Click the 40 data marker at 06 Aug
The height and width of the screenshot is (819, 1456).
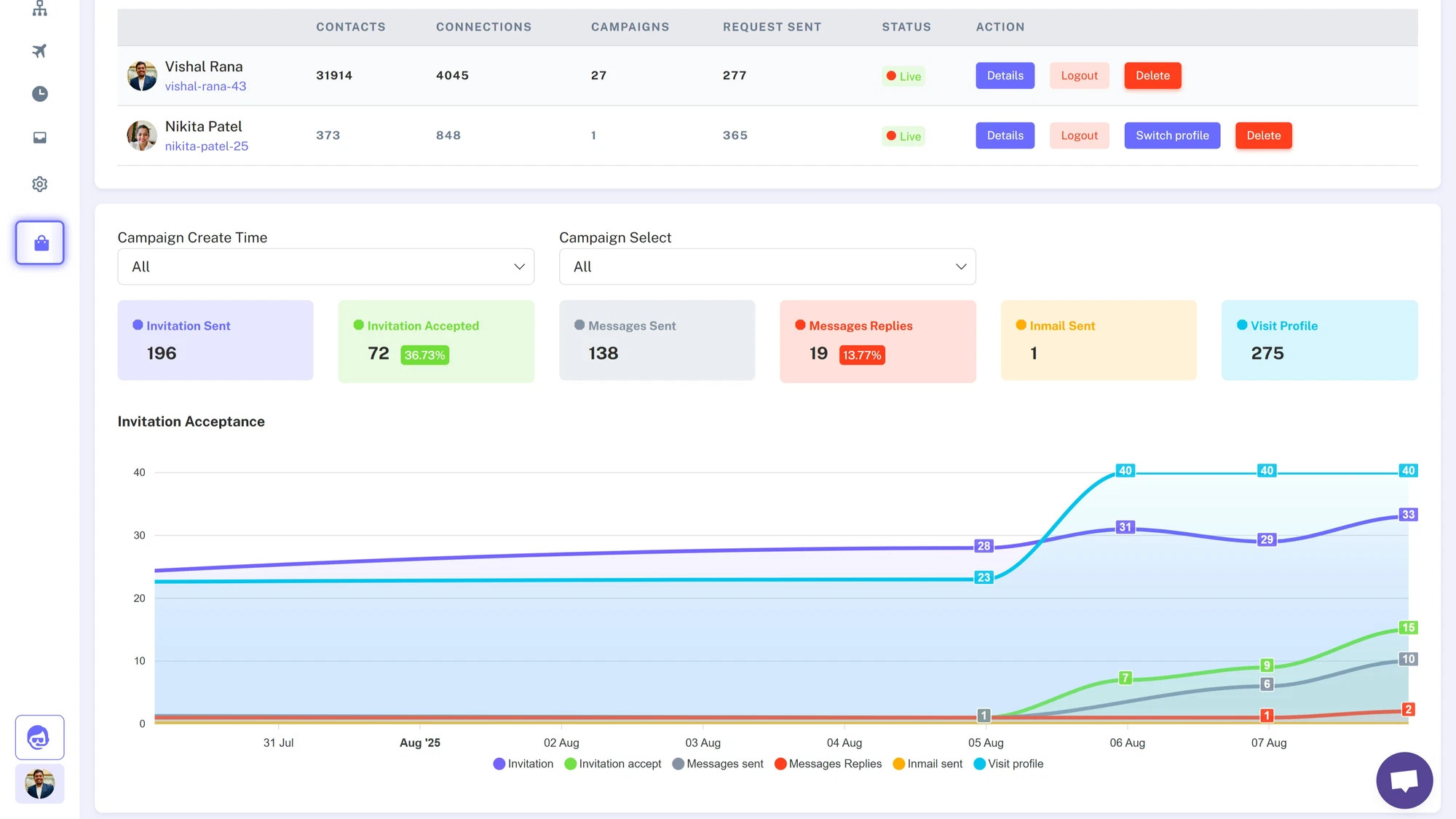(1125, 471)
